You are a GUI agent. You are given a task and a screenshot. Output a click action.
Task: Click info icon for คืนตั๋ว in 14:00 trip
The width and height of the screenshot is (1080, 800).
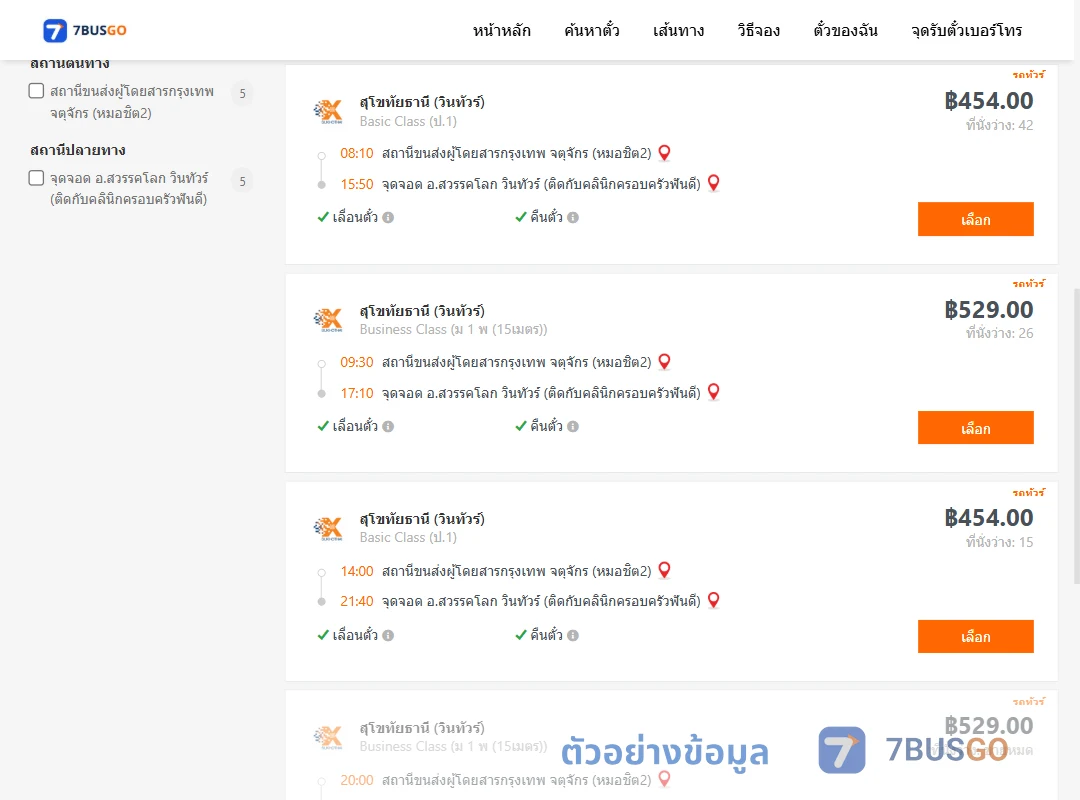point(573,635)
